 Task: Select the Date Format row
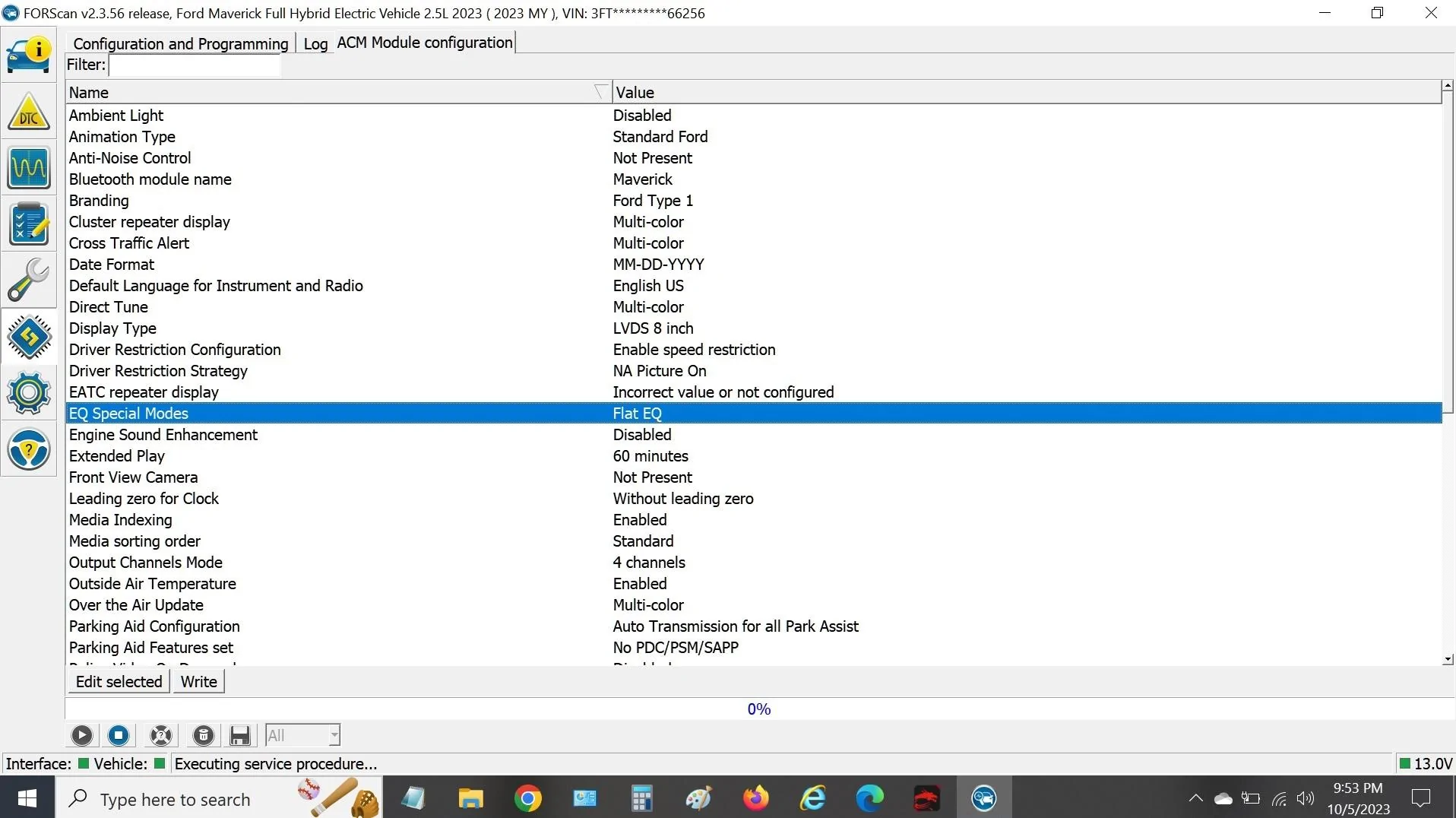tap(754, 265)
